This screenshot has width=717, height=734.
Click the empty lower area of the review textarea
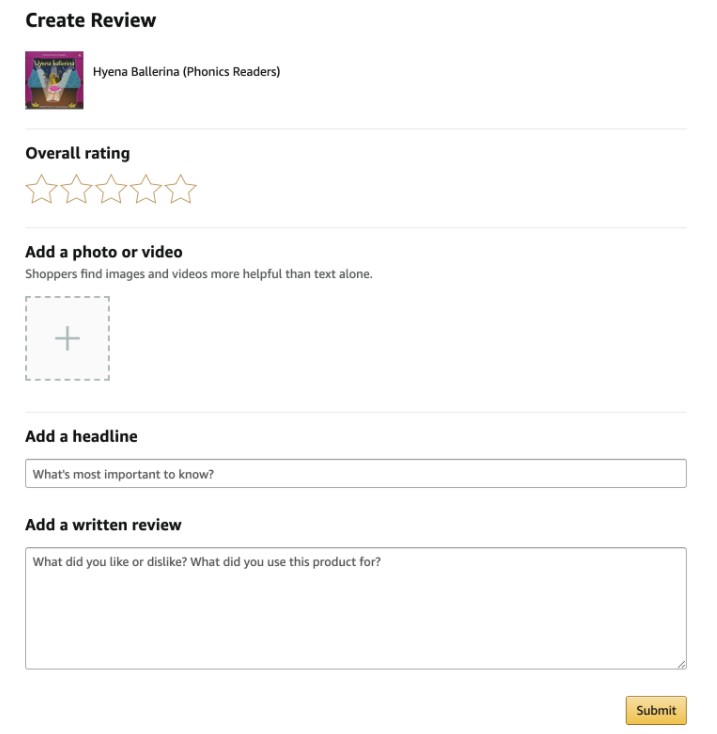click(x=356, y=627)
